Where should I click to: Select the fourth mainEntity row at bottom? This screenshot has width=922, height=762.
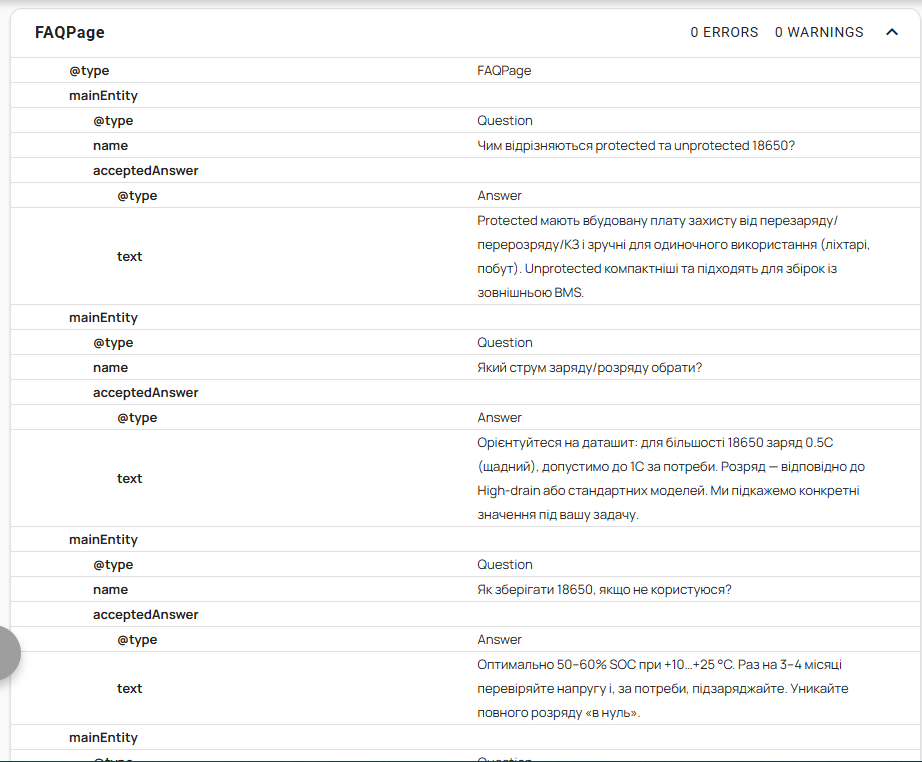click(465, 737)
